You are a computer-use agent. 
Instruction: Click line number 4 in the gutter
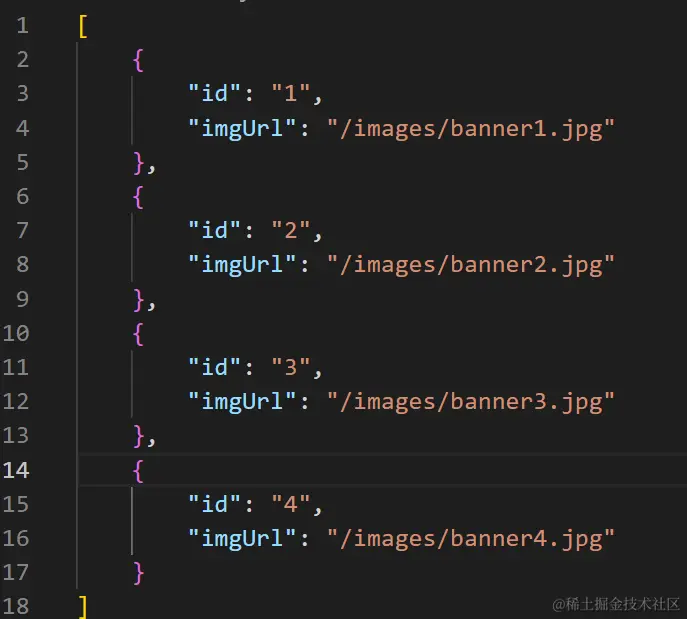(23, 128)
